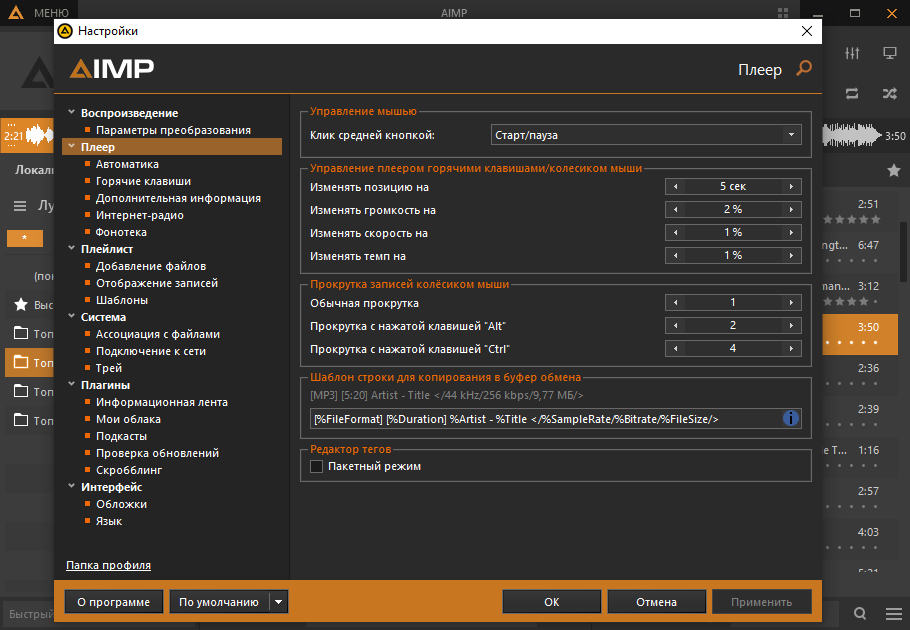The width and height of the screenshot is (910, 630).
Task: Open Проверка обновлений page
Action: point(157,453)
